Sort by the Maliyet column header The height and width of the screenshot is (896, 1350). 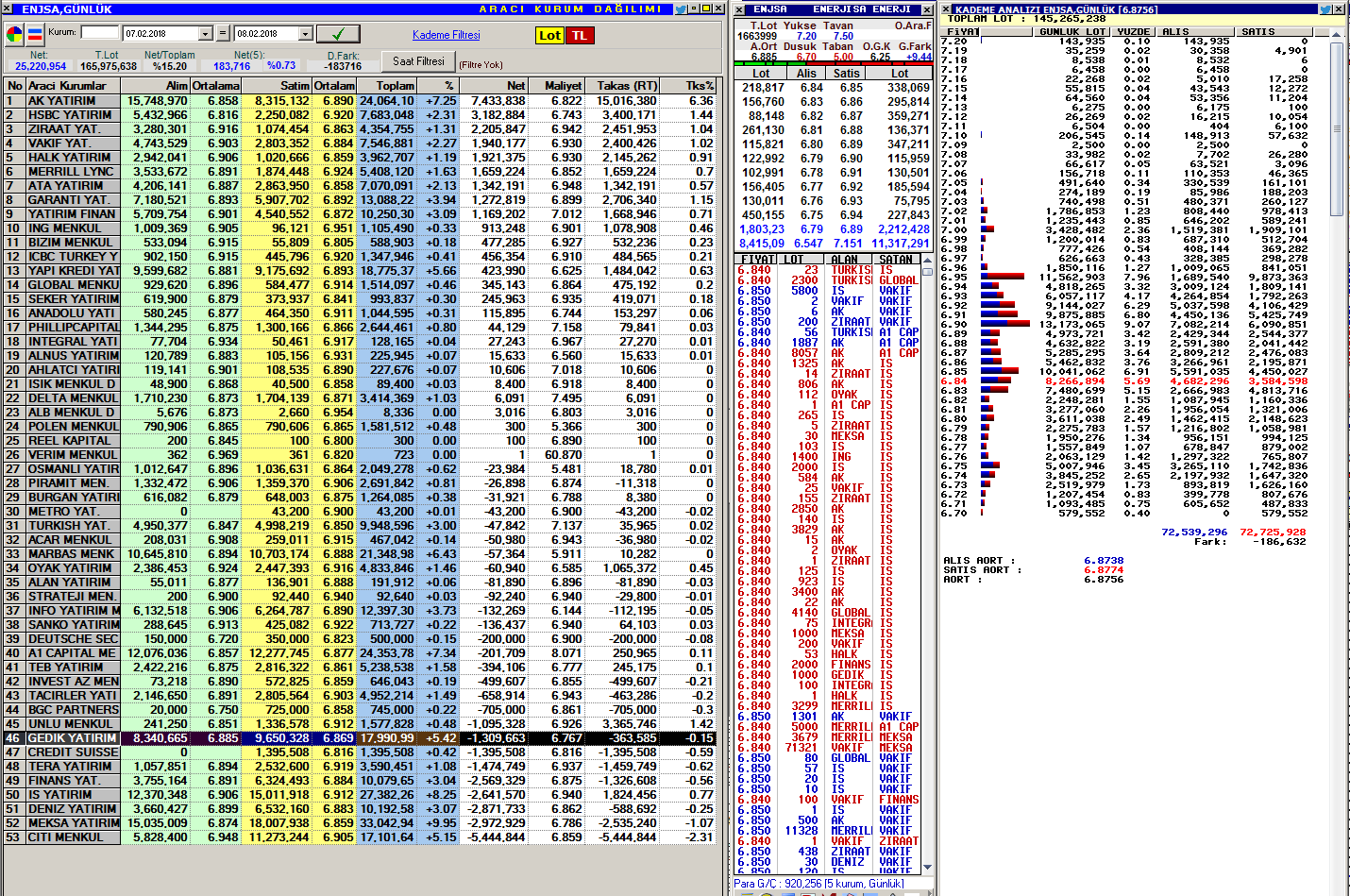pos(556,85)
